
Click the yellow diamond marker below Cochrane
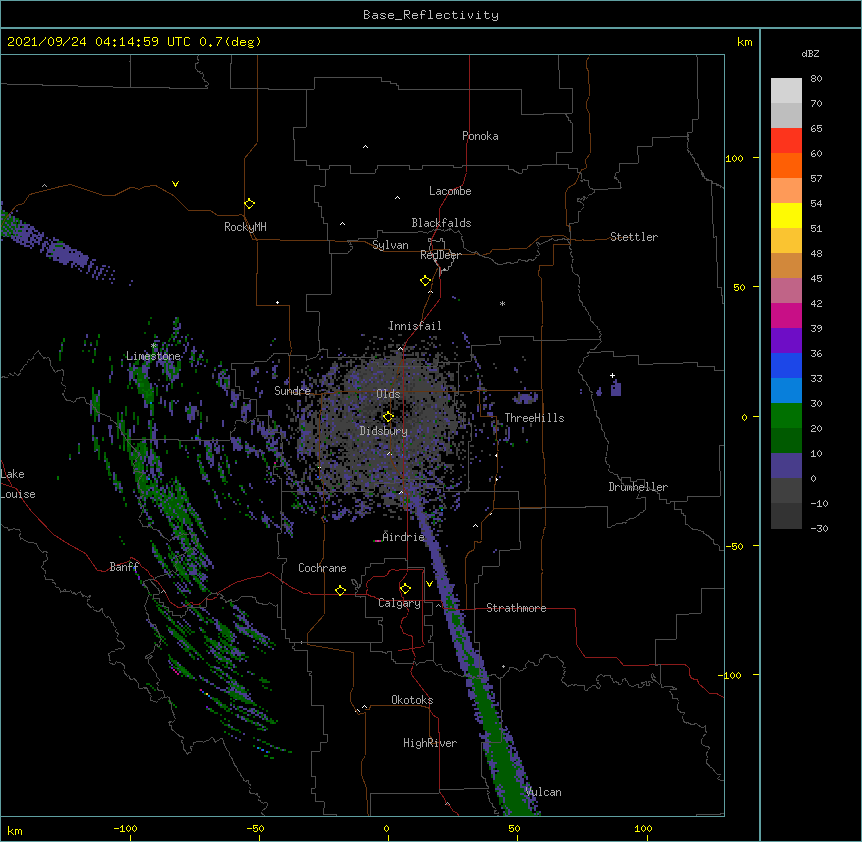coord(340,590)
